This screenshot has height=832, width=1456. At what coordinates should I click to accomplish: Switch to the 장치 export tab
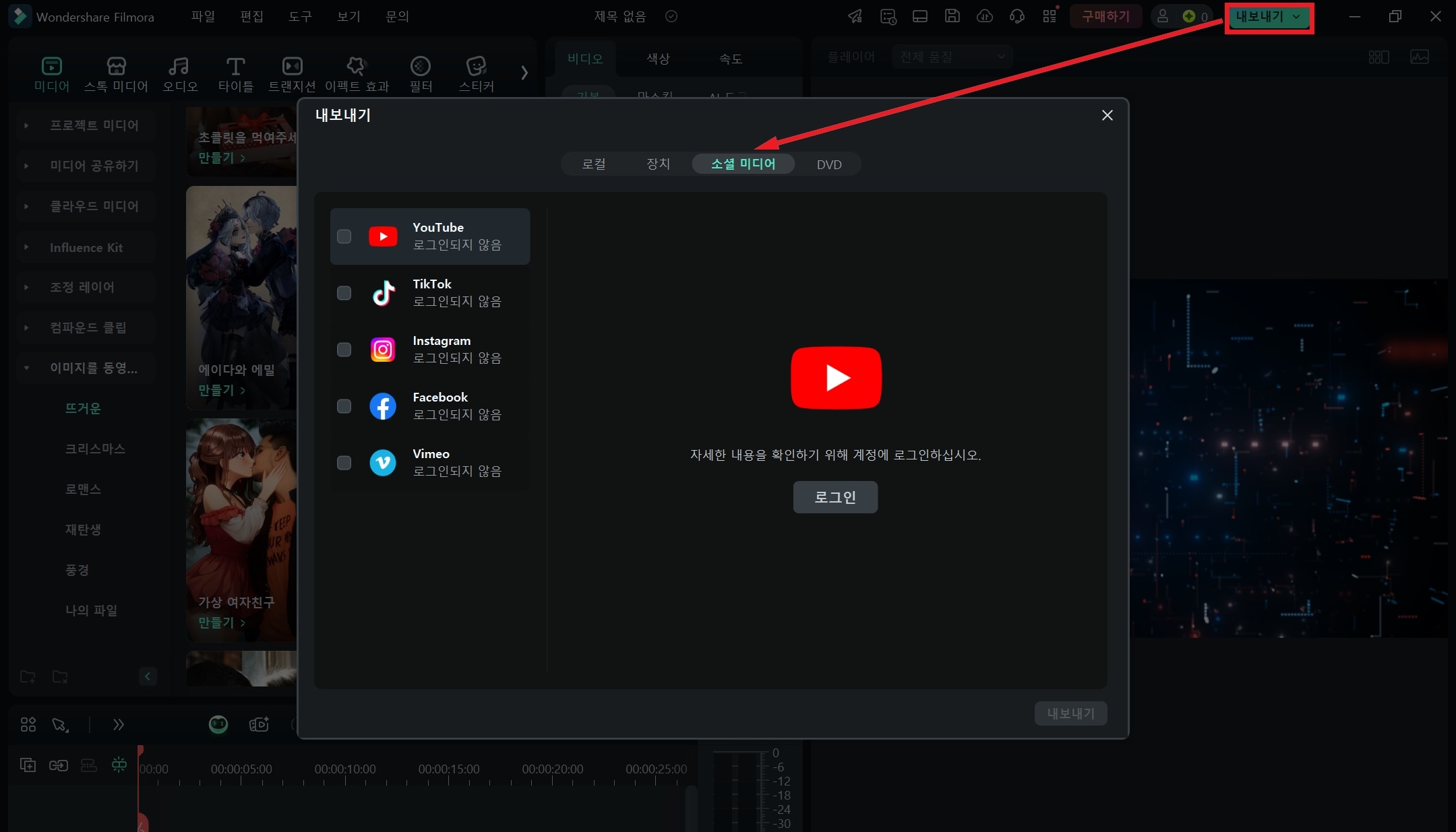pyautogui.click(x=658, y=164)
